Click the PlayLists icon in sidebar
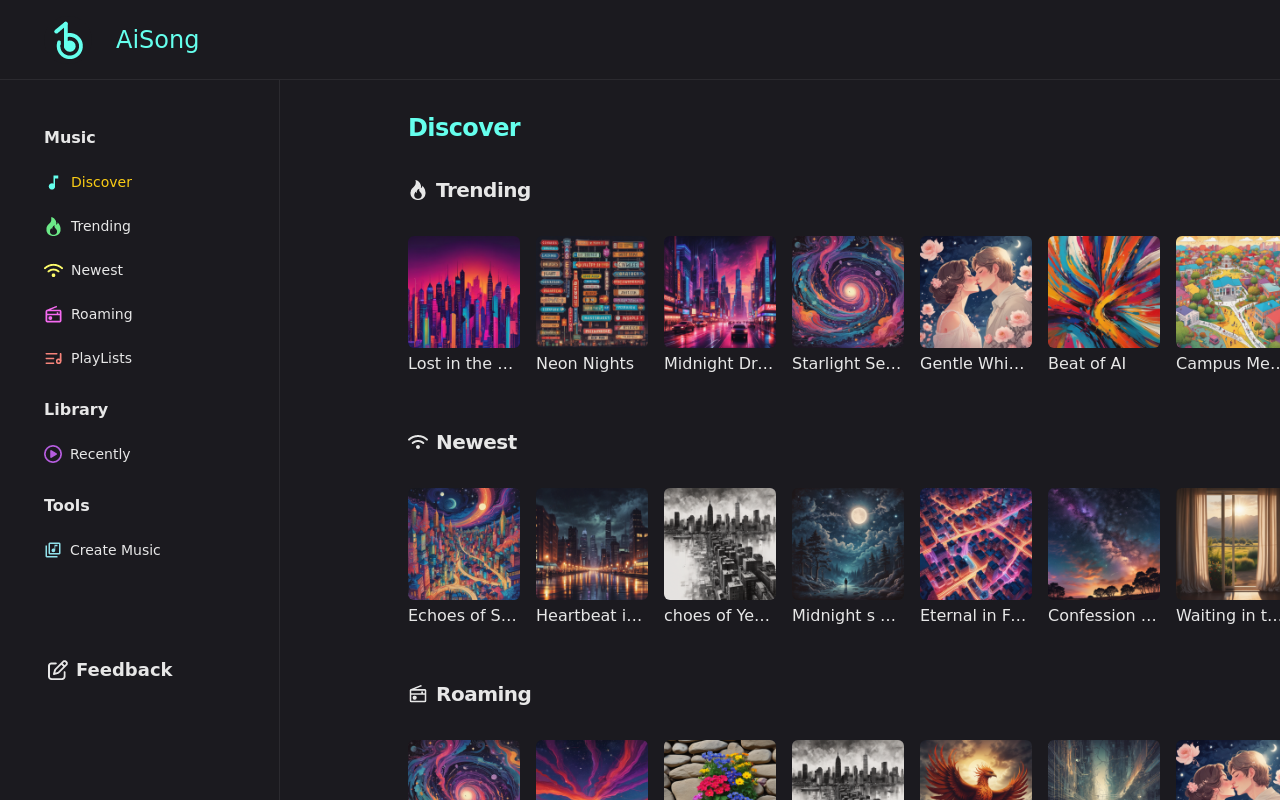Viewport: 1280px width, 800px height. coord(53,358)
